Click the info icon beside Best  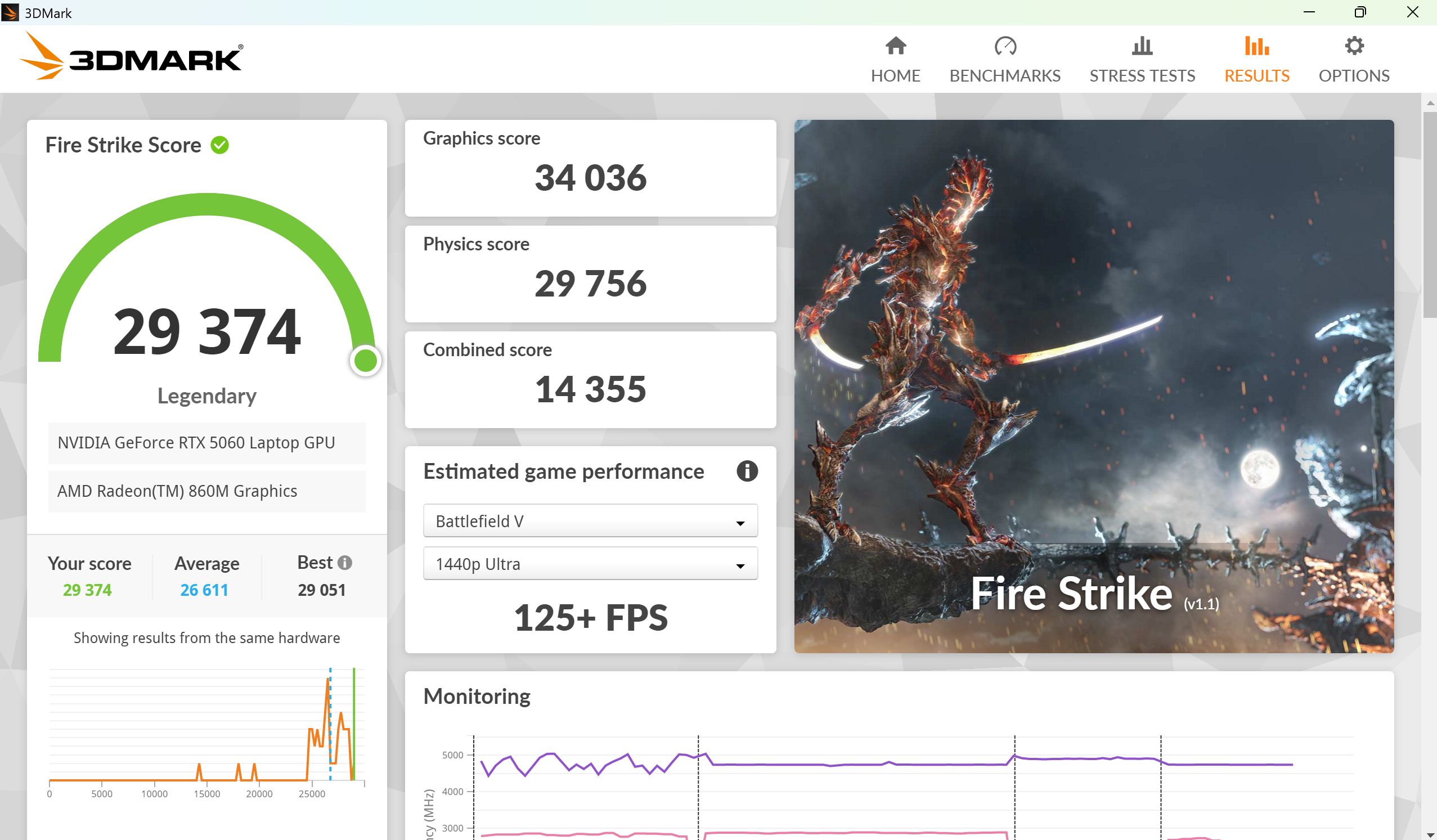pos(344,563)
